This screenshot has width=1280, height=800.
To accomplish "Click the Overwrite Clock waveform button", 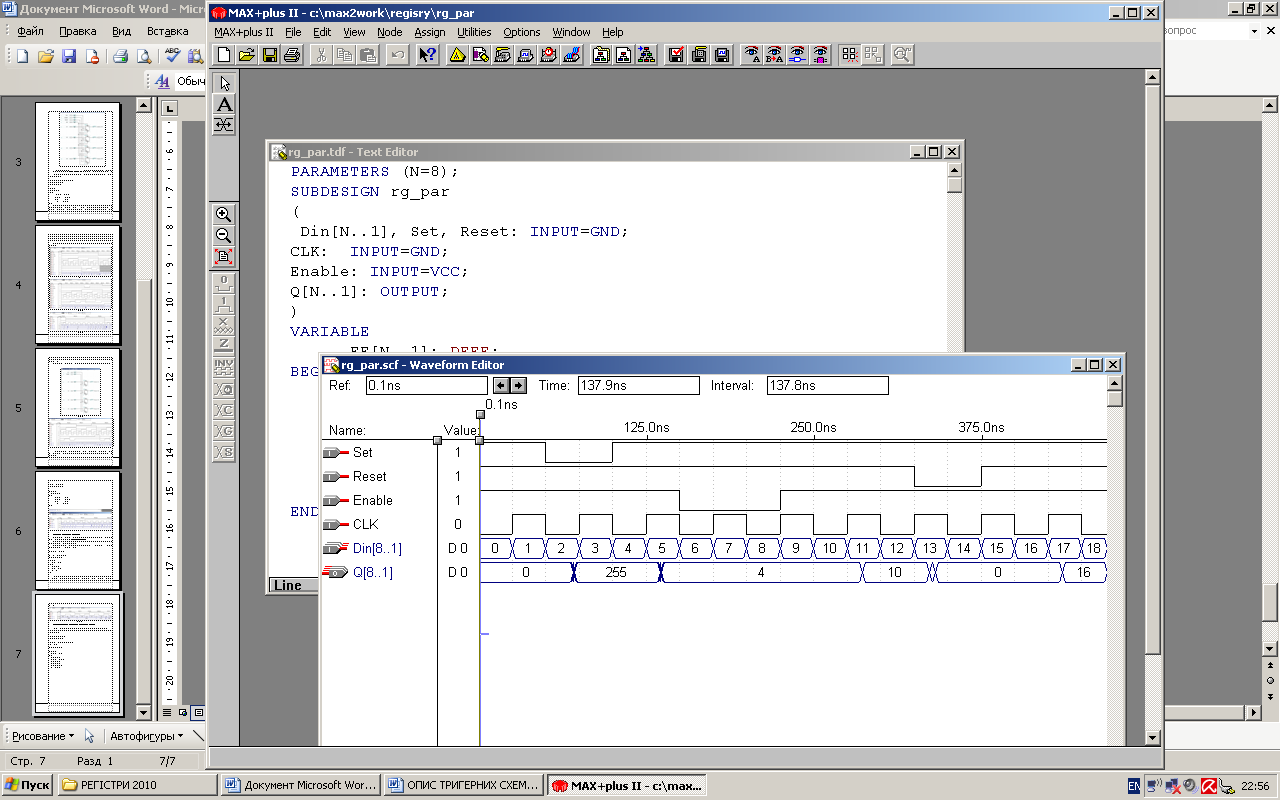I will [x=224, y=388].
